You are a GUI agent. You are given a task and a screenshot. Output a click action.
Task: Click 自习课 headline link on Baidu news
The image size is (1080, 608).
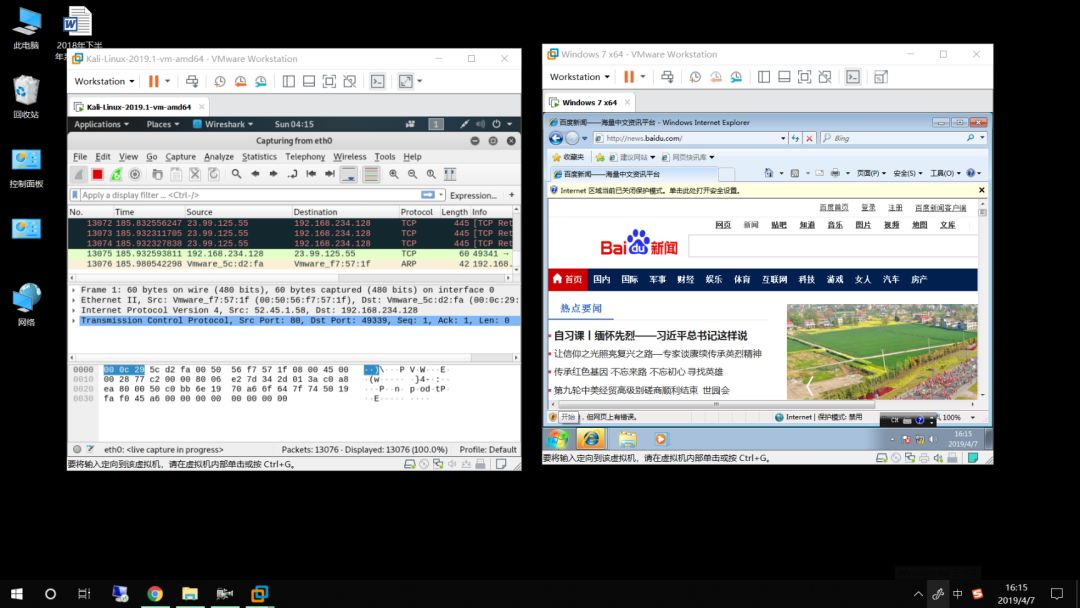(650, 336)
